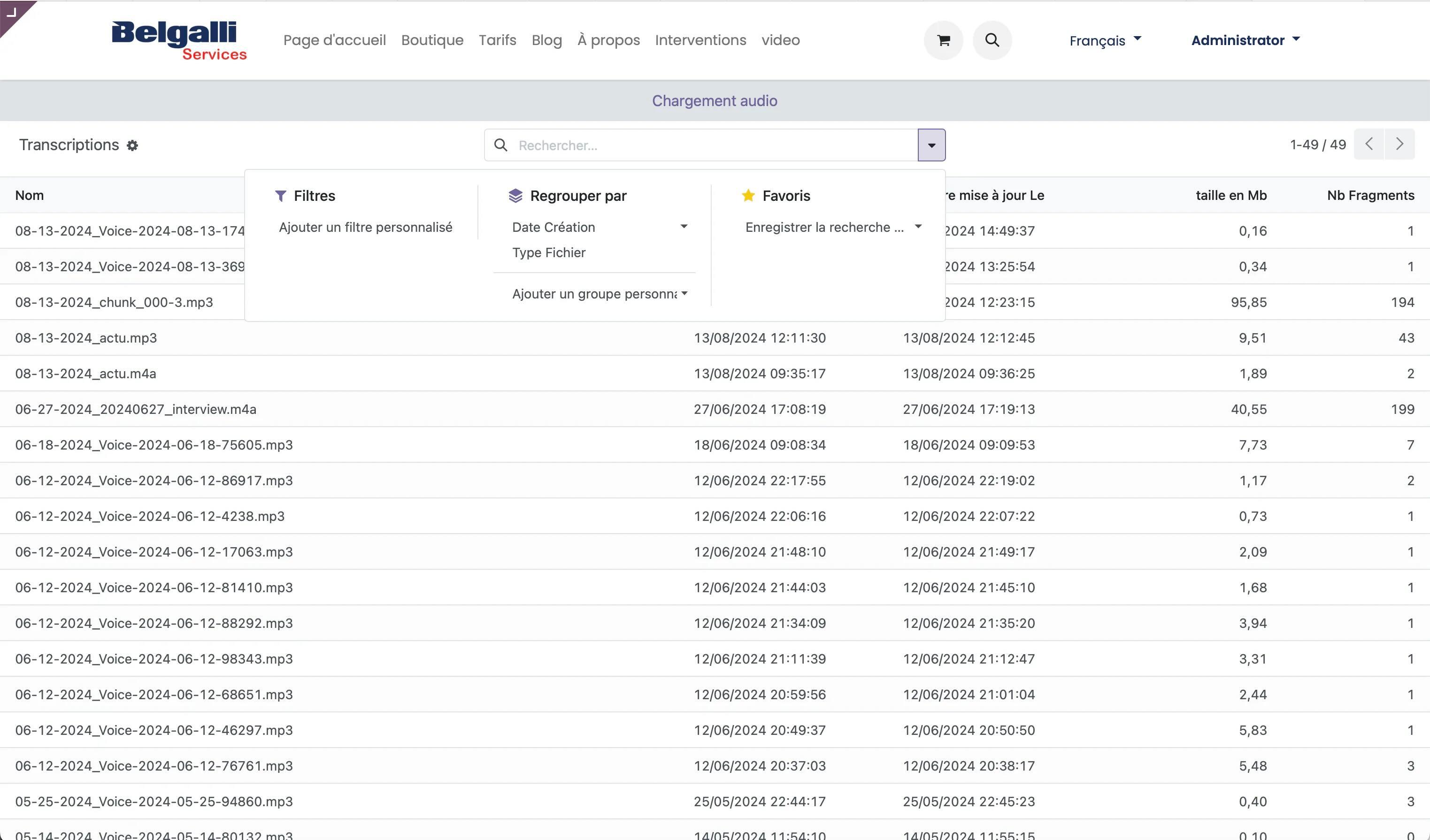Screen dimensions: 1430x840
Task: Sort by the Nom column header
Action: coord(30,195)
